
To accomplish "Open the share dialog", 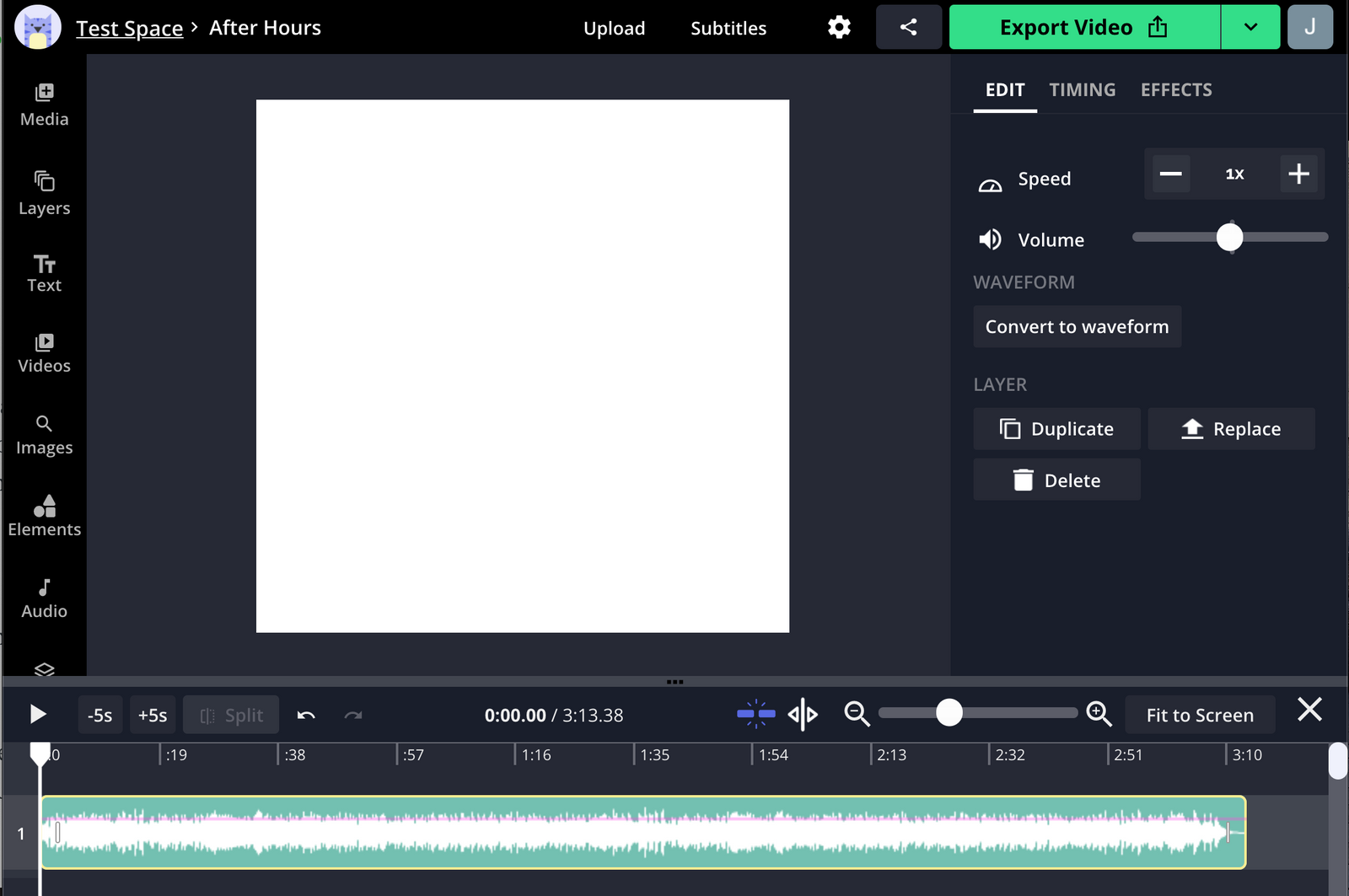I will click(x=908, y=26).
